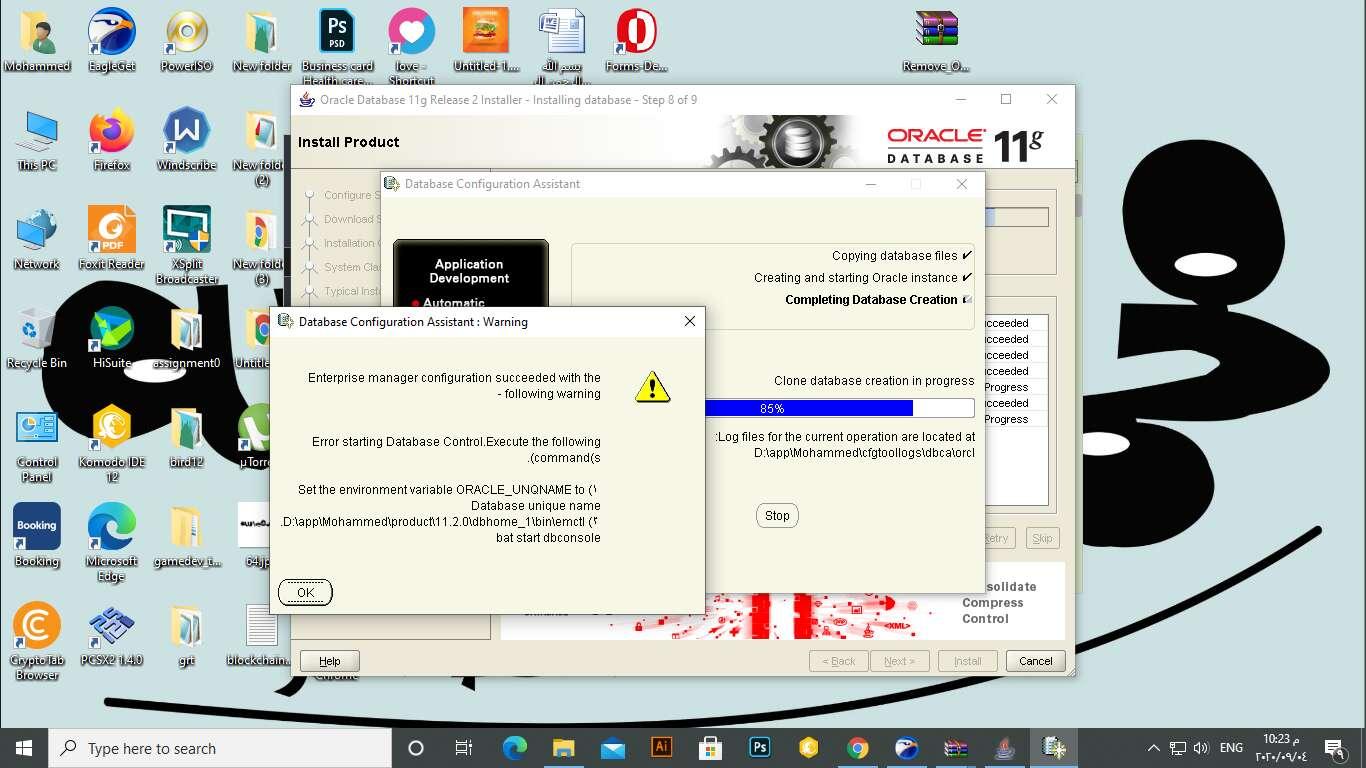Open File Explorer from the taskbar

coord(563,748)
